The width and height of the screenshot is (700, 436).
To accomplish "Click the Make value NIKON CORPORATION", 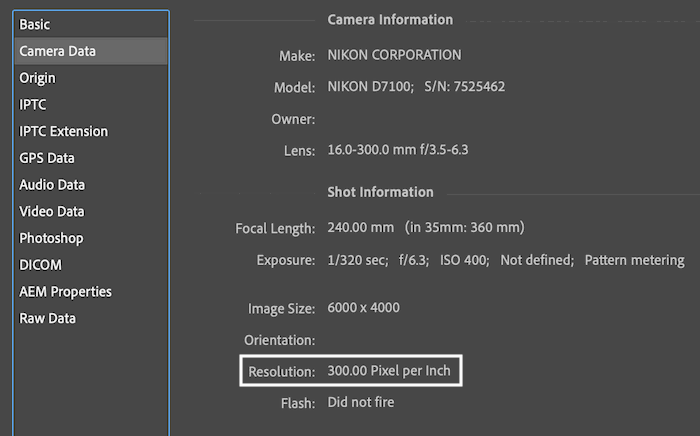I will [394, 55].
